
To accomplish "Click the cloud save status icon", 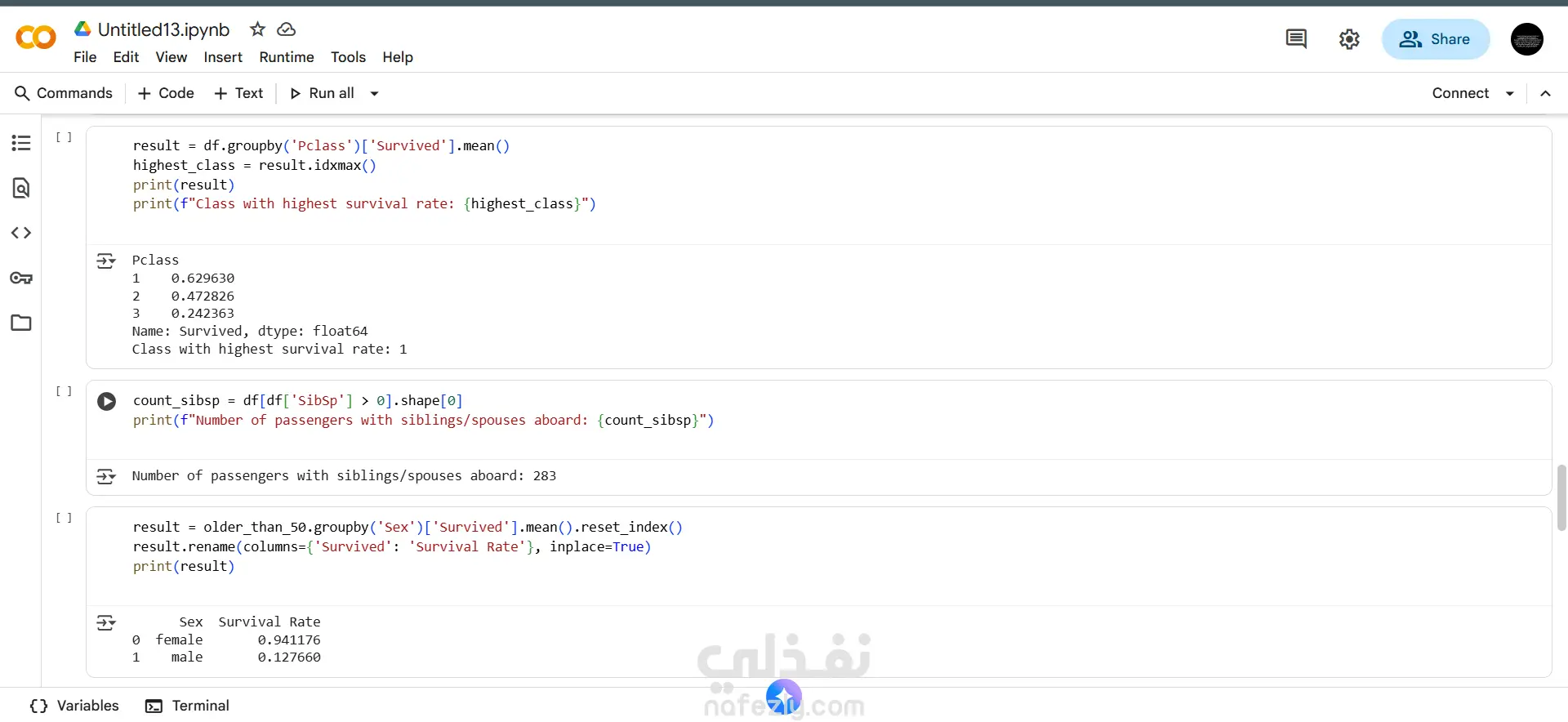I will tap(286, 29).
